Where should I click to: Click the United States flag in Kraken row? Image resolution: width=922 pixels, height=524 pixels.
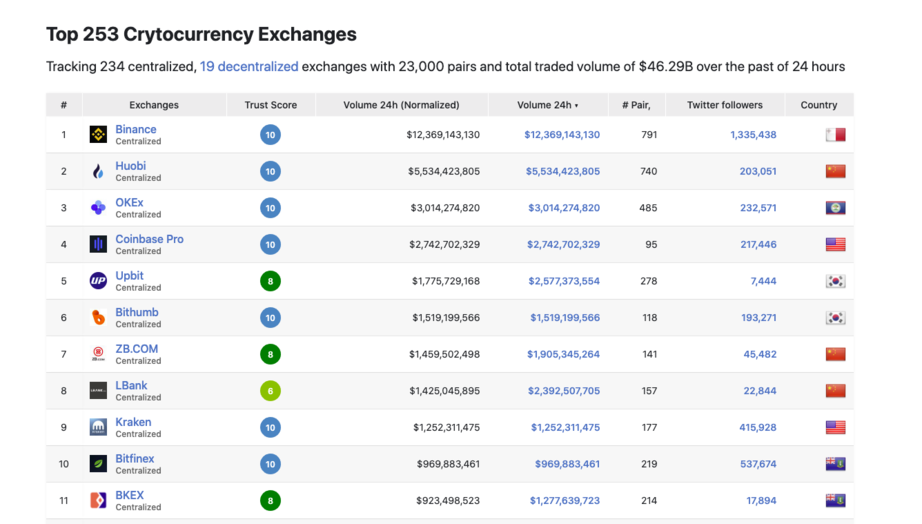click(x=835, y=427)
